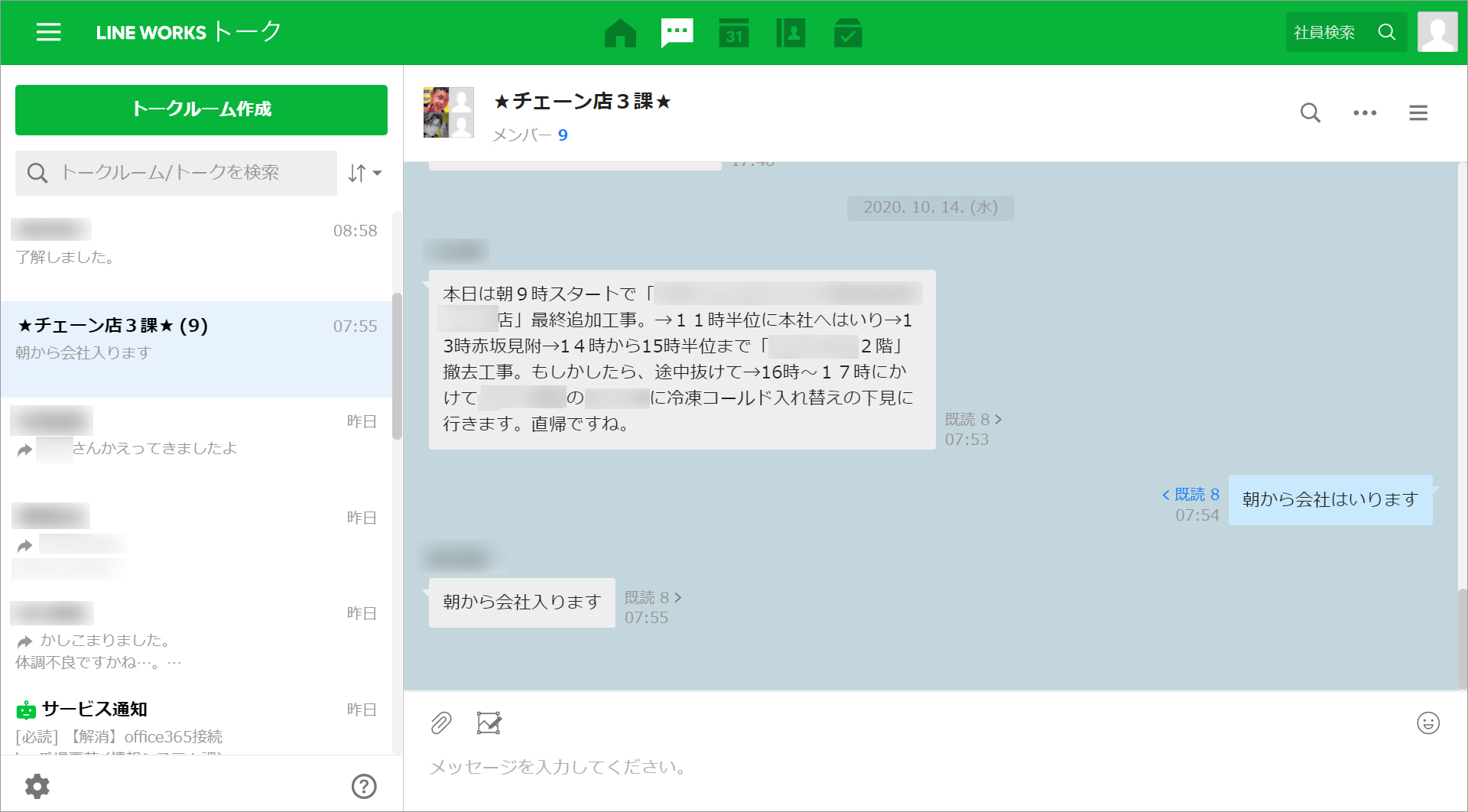1468x812 pixels.
Task: Go to the Home icon
Action: pyautogui.click(x=620, y=33)
